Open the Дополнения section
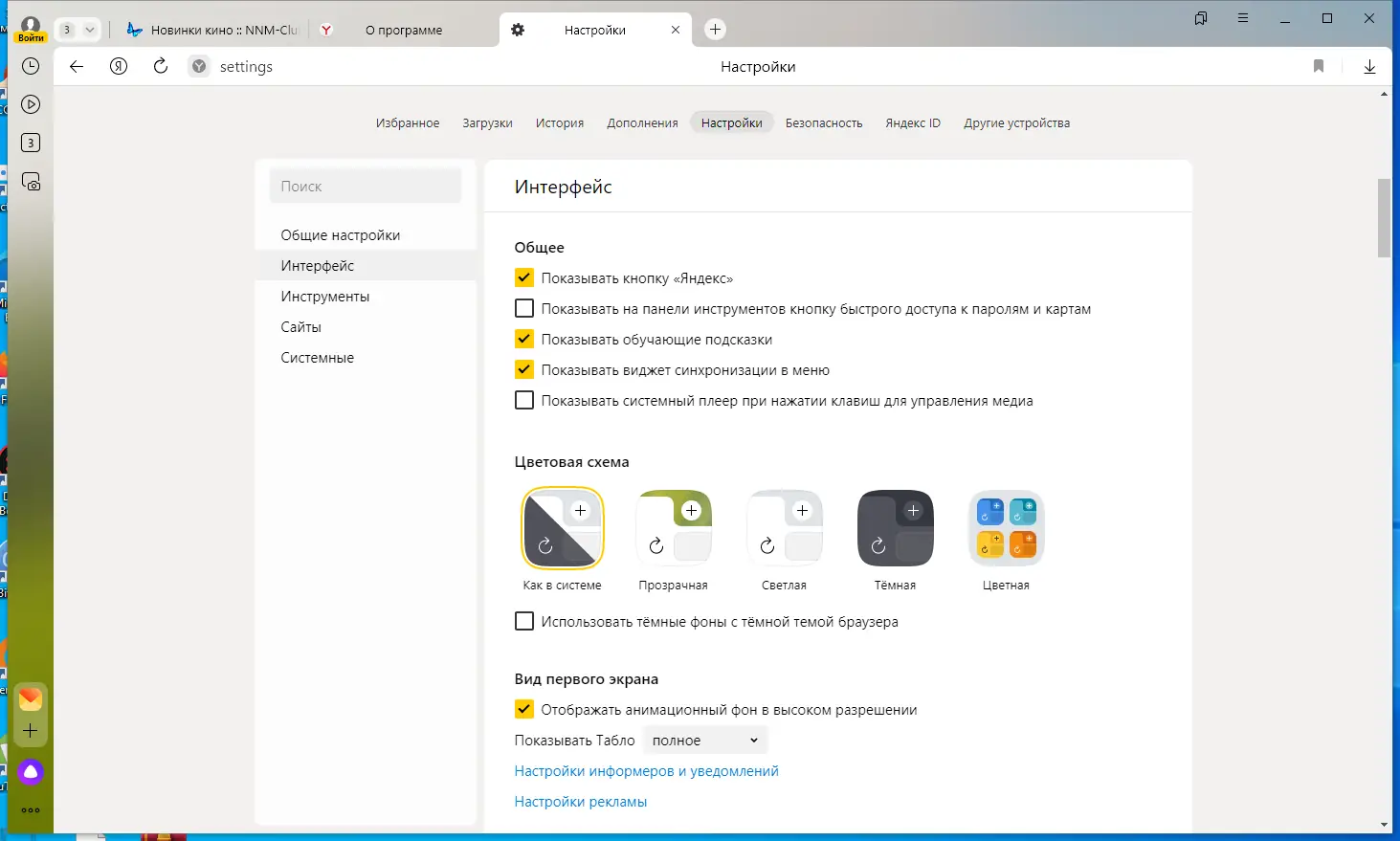This screenshot has height=841, width=1400. [642, 123]
